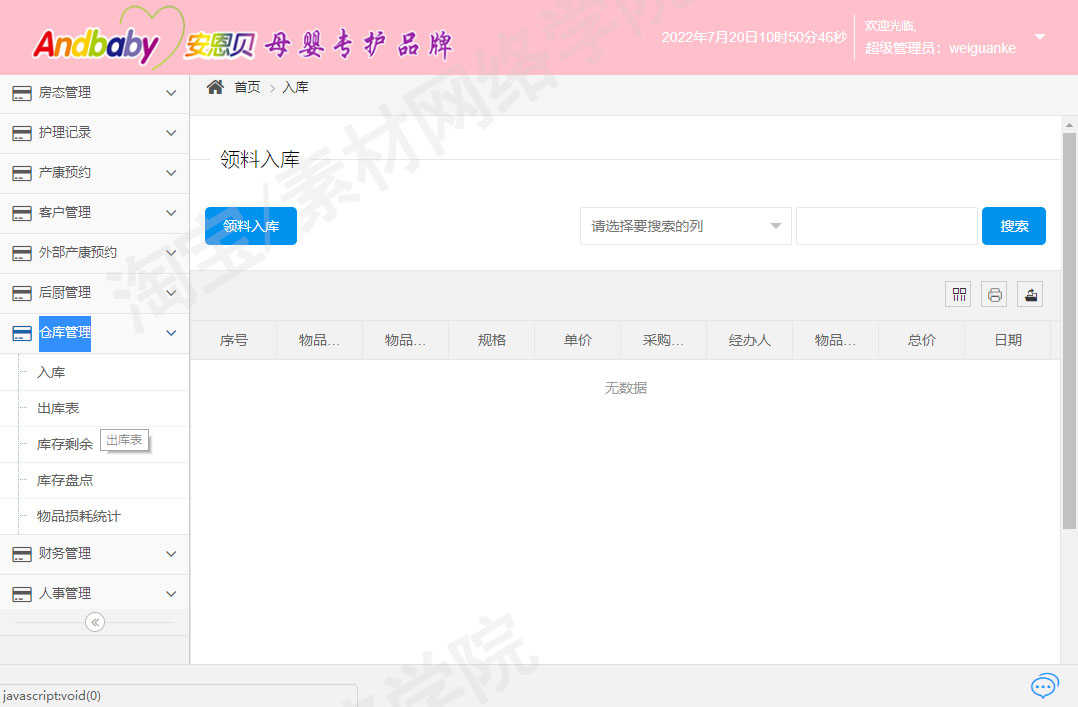
Task: Click the 后厨管理 card icon
Action: pyautogui.click(x=22, y=292)
